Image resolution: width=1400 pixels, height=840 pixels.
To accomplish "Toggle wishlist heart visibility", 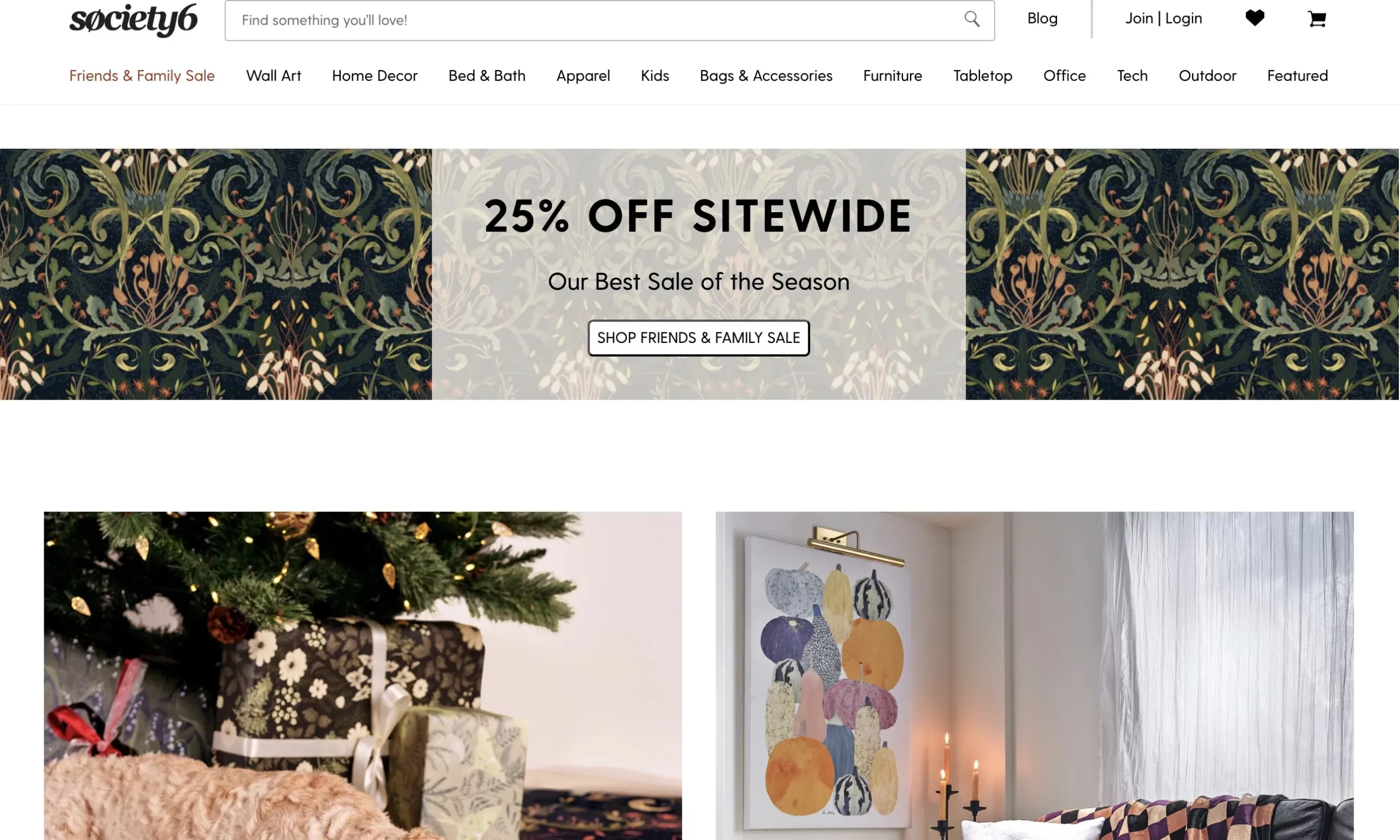I will click(1255, 17).
